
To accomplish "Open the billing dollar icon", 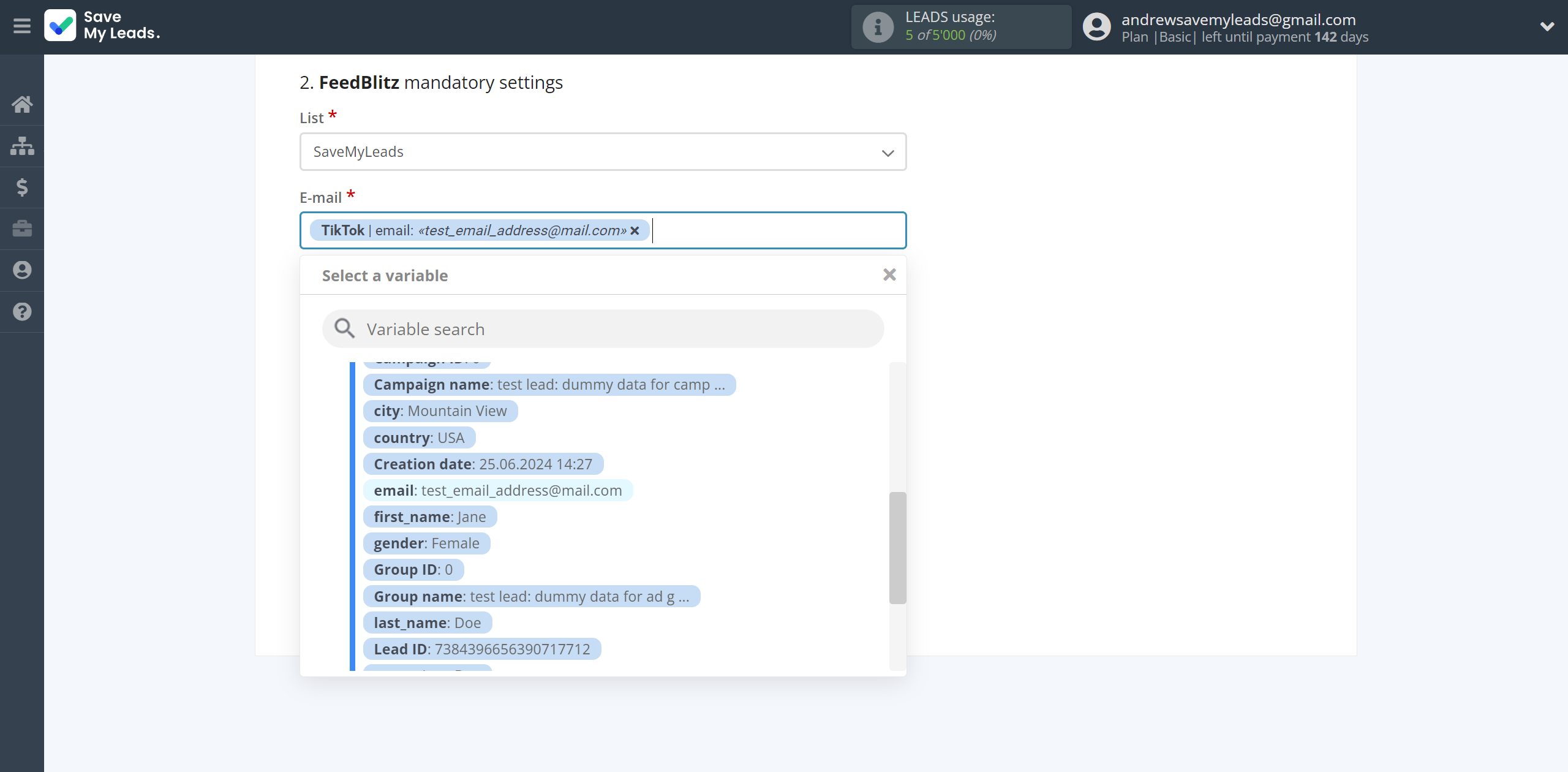I will click(22, 187).
